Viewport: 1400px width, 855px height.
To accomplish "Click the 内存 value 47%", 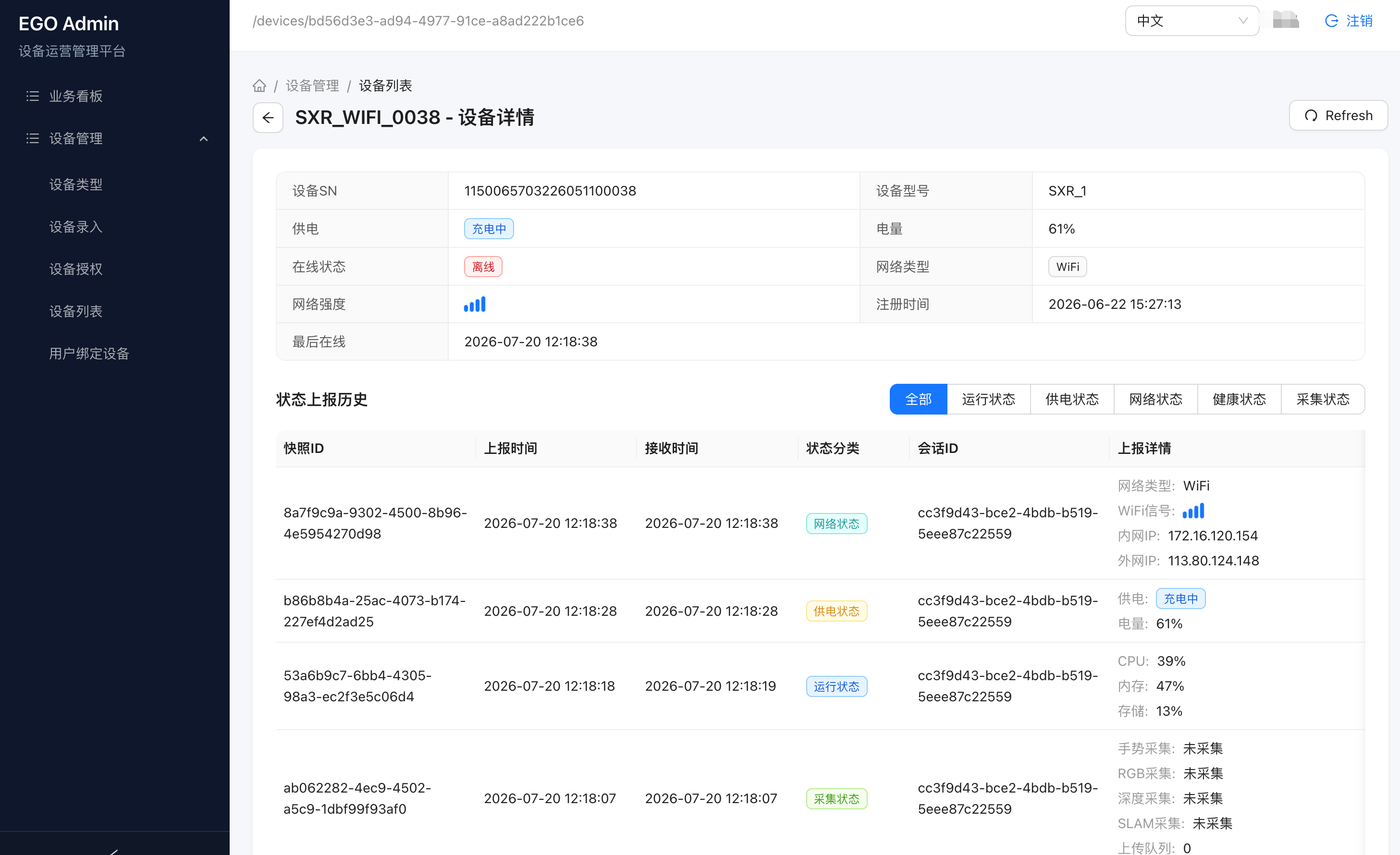I will coord(1170,686).
